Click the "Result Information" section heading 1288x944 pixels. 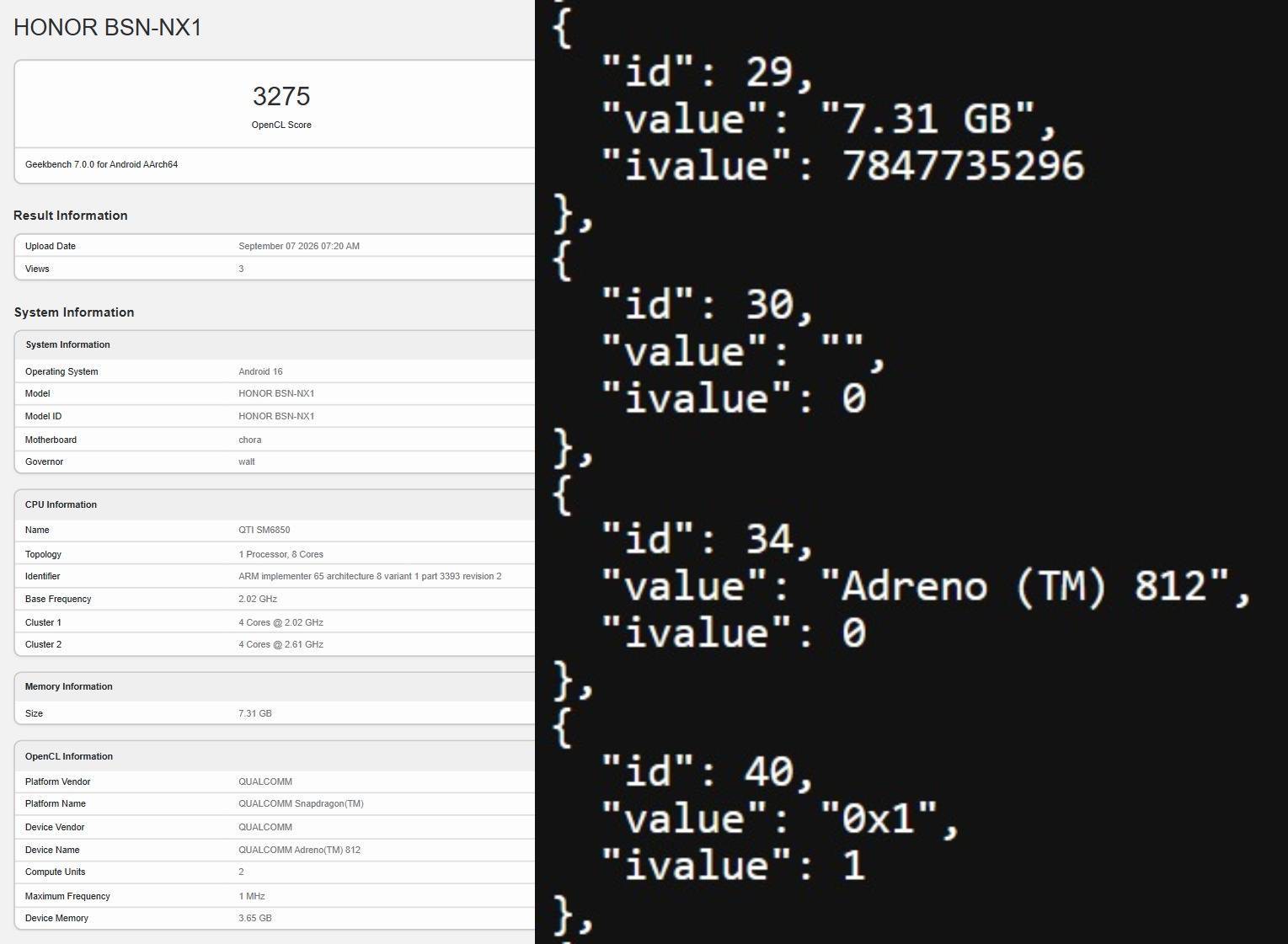71,216
